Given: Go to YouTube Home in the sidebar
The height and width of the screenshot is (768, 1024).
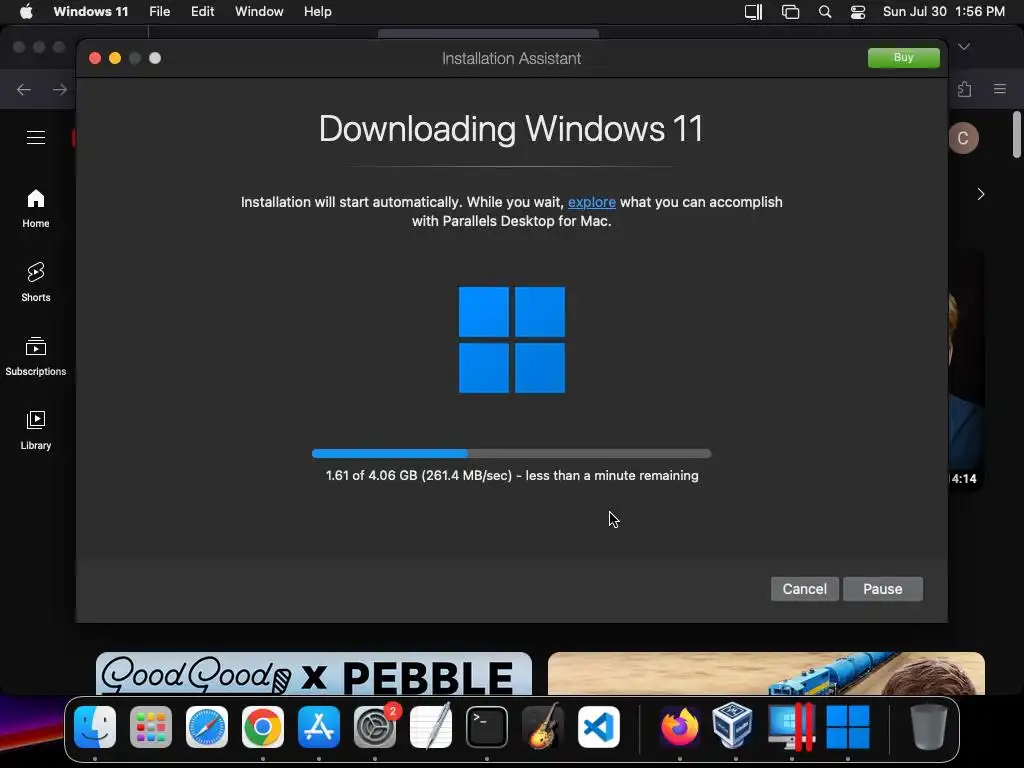Looking at the screenshot, I should click(36, 209).
